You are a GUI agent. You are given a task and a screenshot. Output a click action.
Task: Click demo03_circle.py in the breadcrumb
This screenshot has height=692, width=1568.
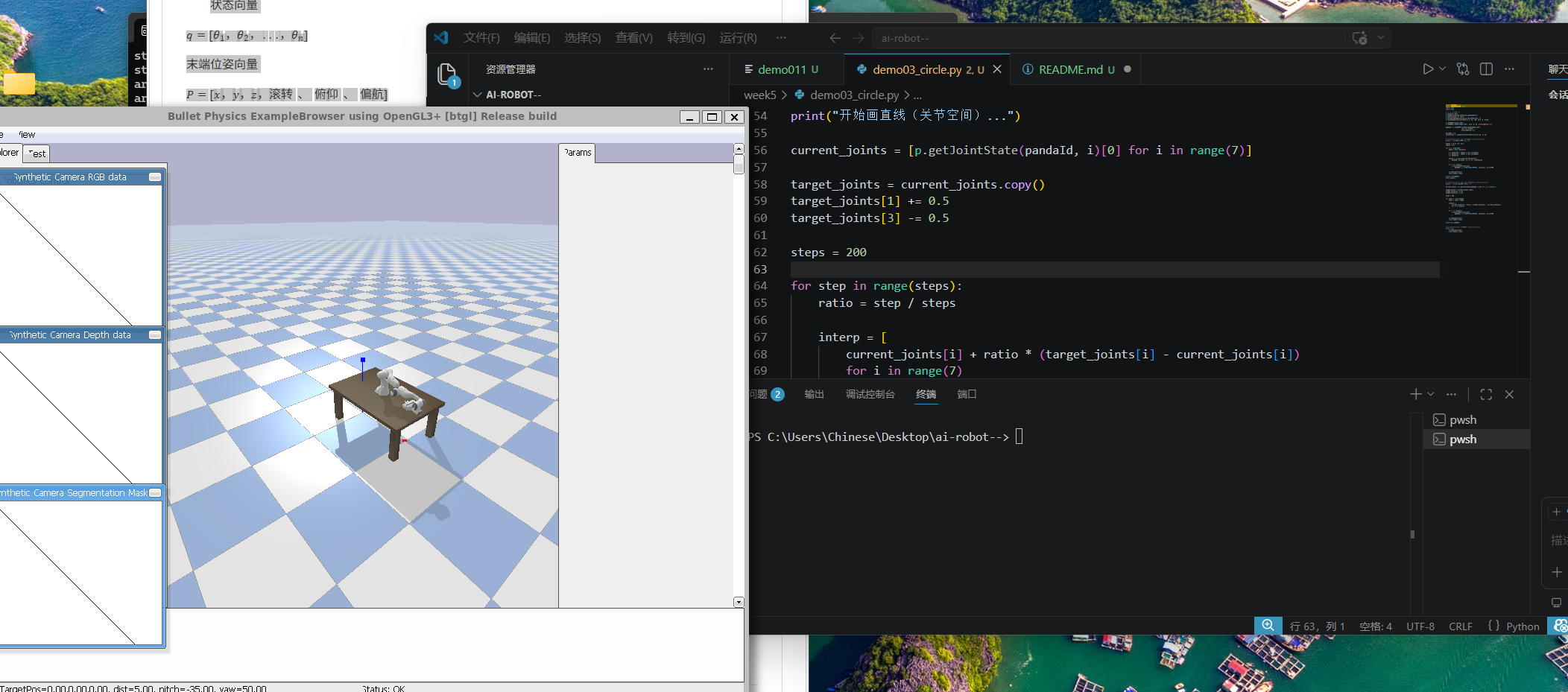click(x=854, y=95)
